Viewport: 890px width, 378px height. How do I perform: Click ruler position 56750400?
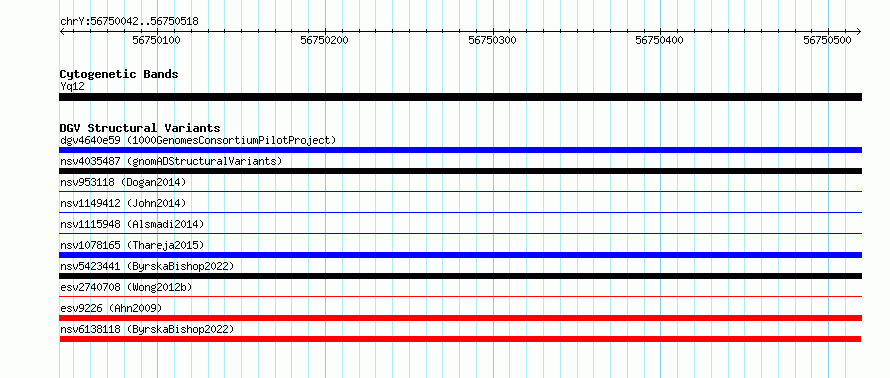pos(660,40)
